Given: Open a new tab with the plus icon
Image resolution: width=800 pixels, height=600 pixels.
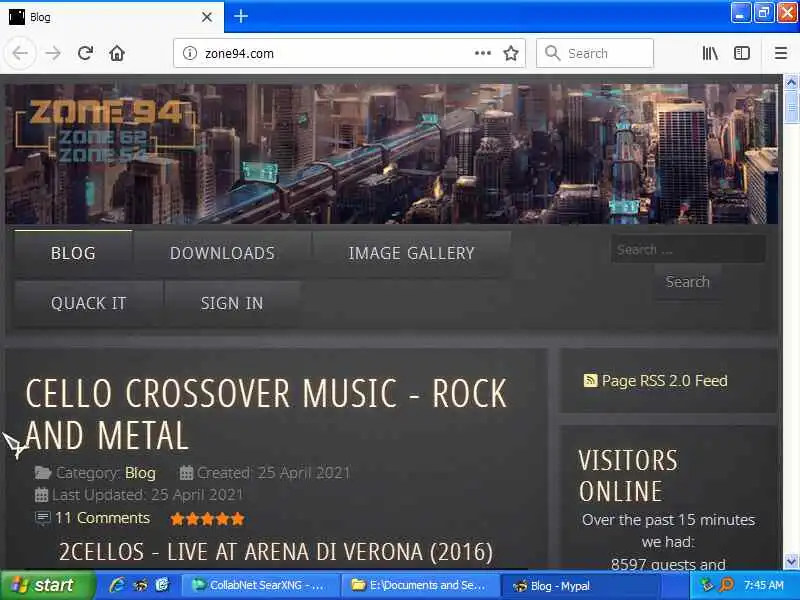Looking at the screenshot, I should [241, 17].
